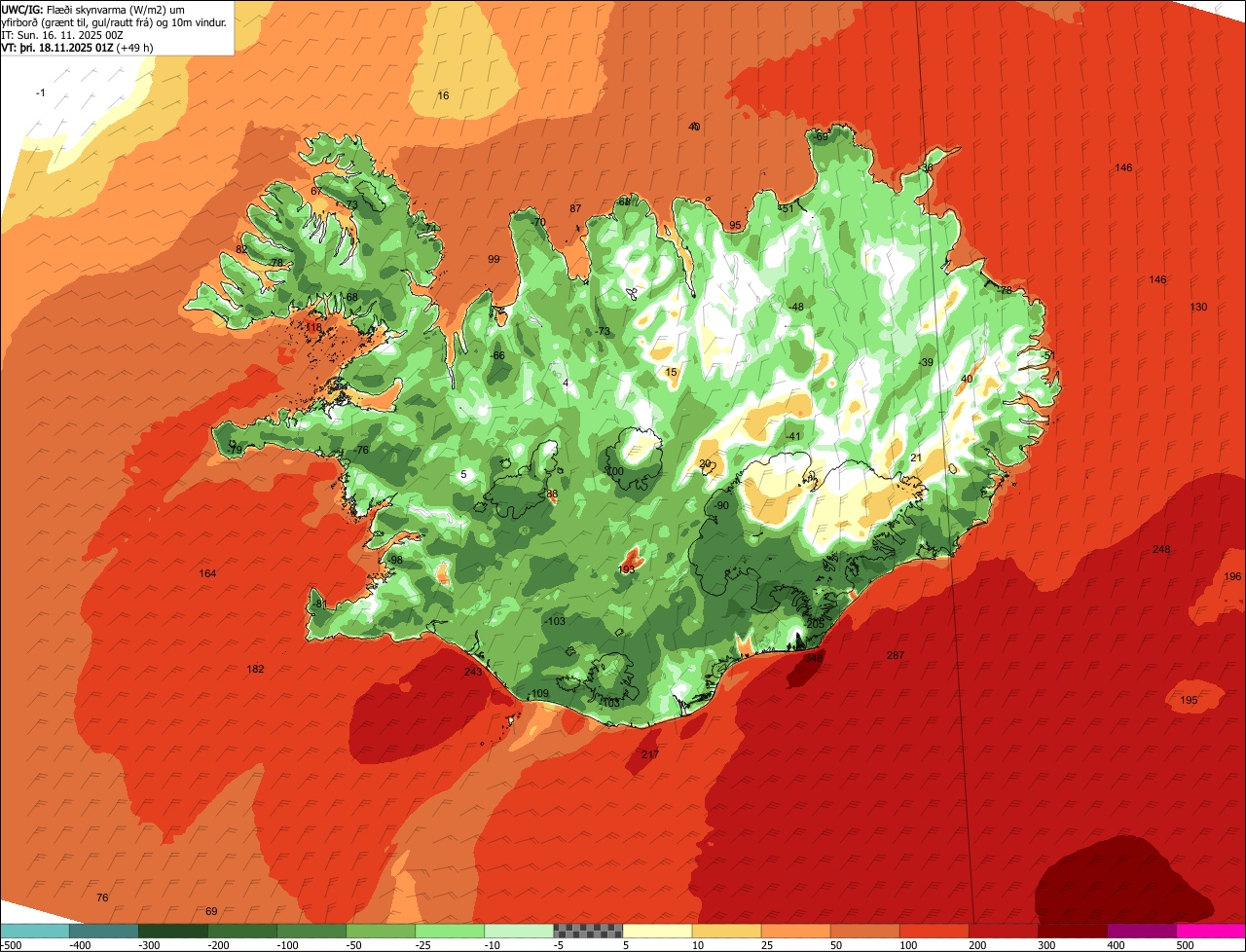Click the checkered -5 to 5 legend swatch
Image resolution: width=1246 pixels, height=952 pixels.
click(588, 931)
